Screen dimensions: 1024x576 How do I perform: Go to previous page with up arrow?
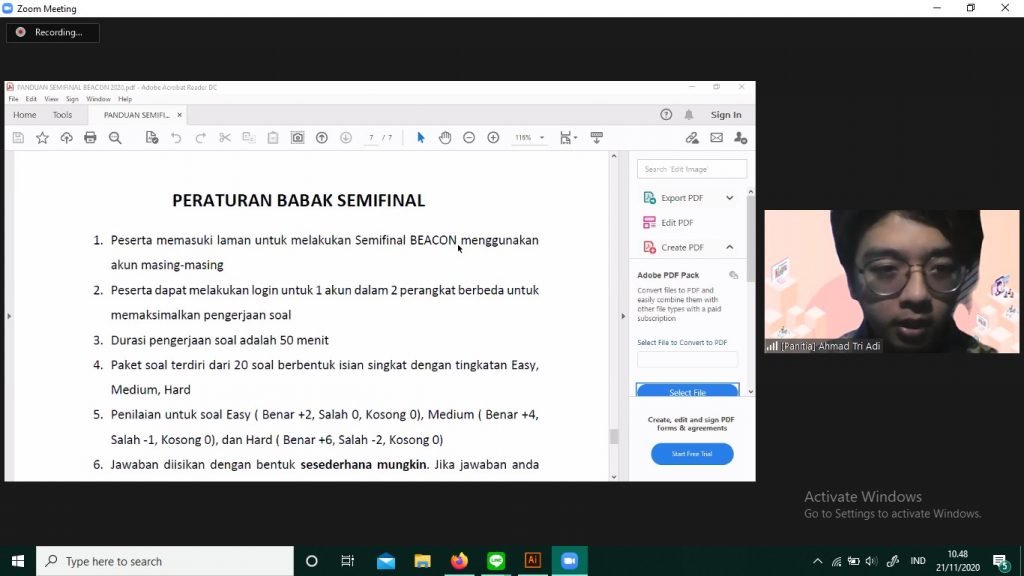pyautogui.click(x=322, y=138)
